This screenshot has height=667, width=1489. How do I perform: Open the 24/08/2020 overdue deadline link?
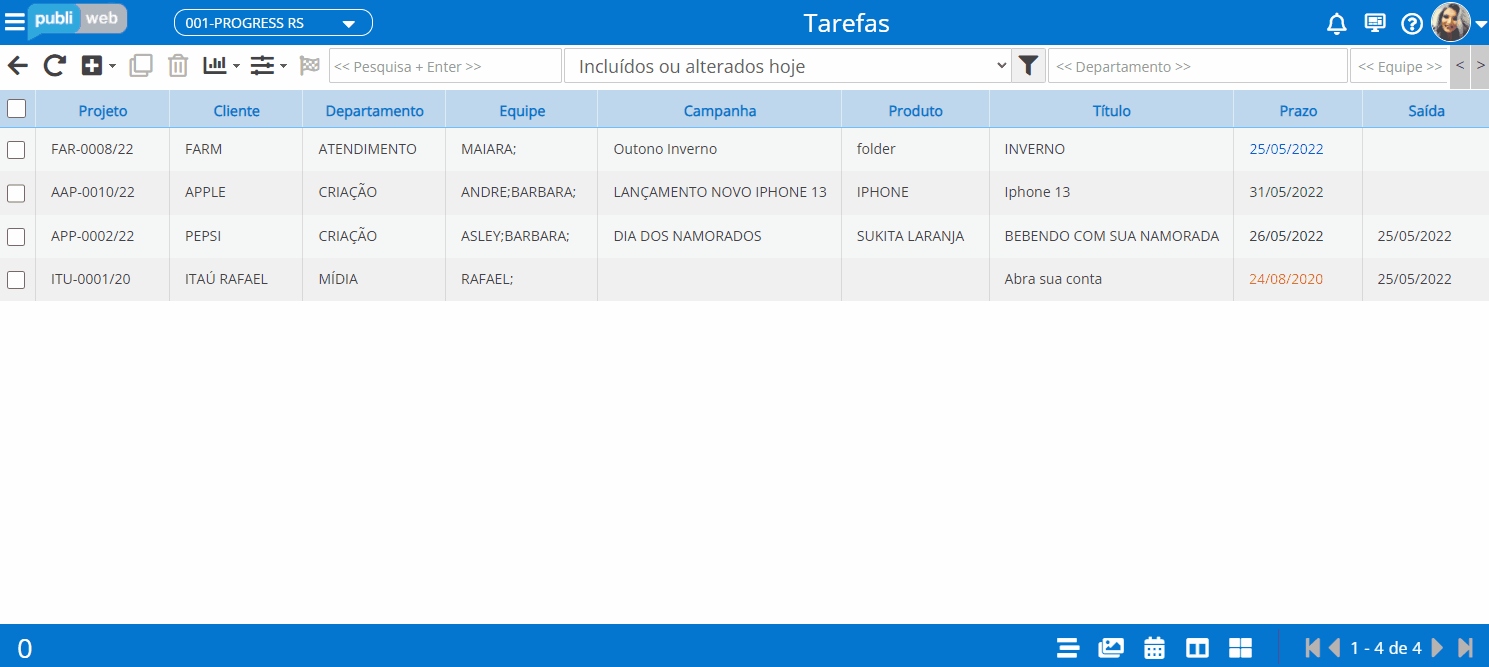1286,279
